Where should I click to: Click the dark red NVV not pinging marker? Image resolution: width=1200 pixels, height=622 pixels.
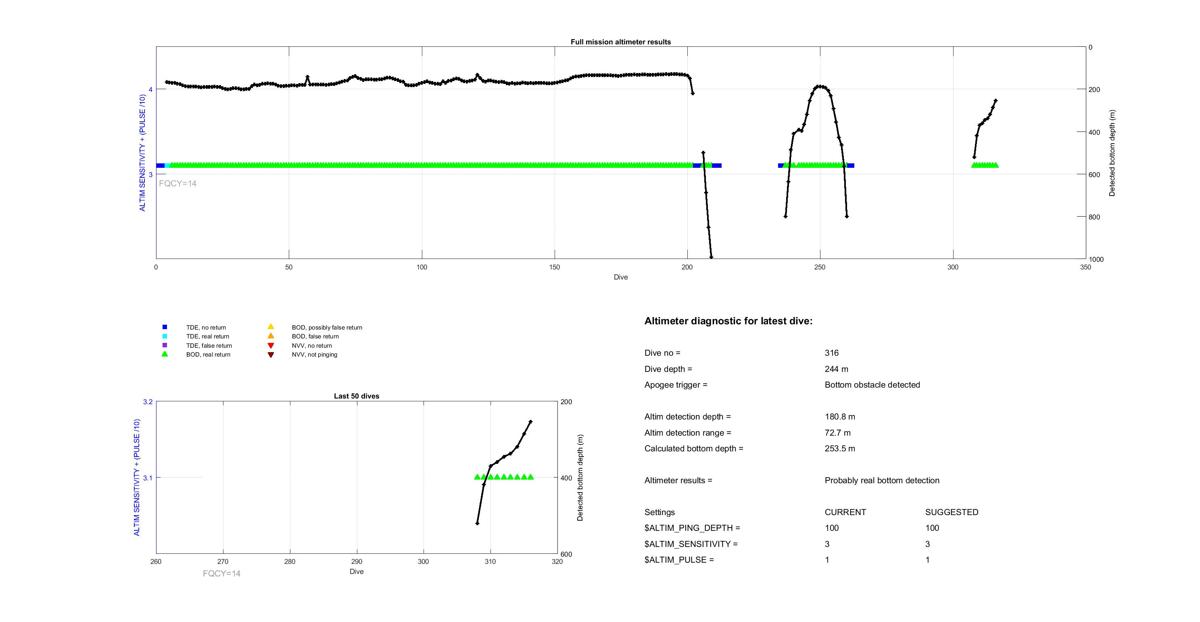click(x=270, y=354)
